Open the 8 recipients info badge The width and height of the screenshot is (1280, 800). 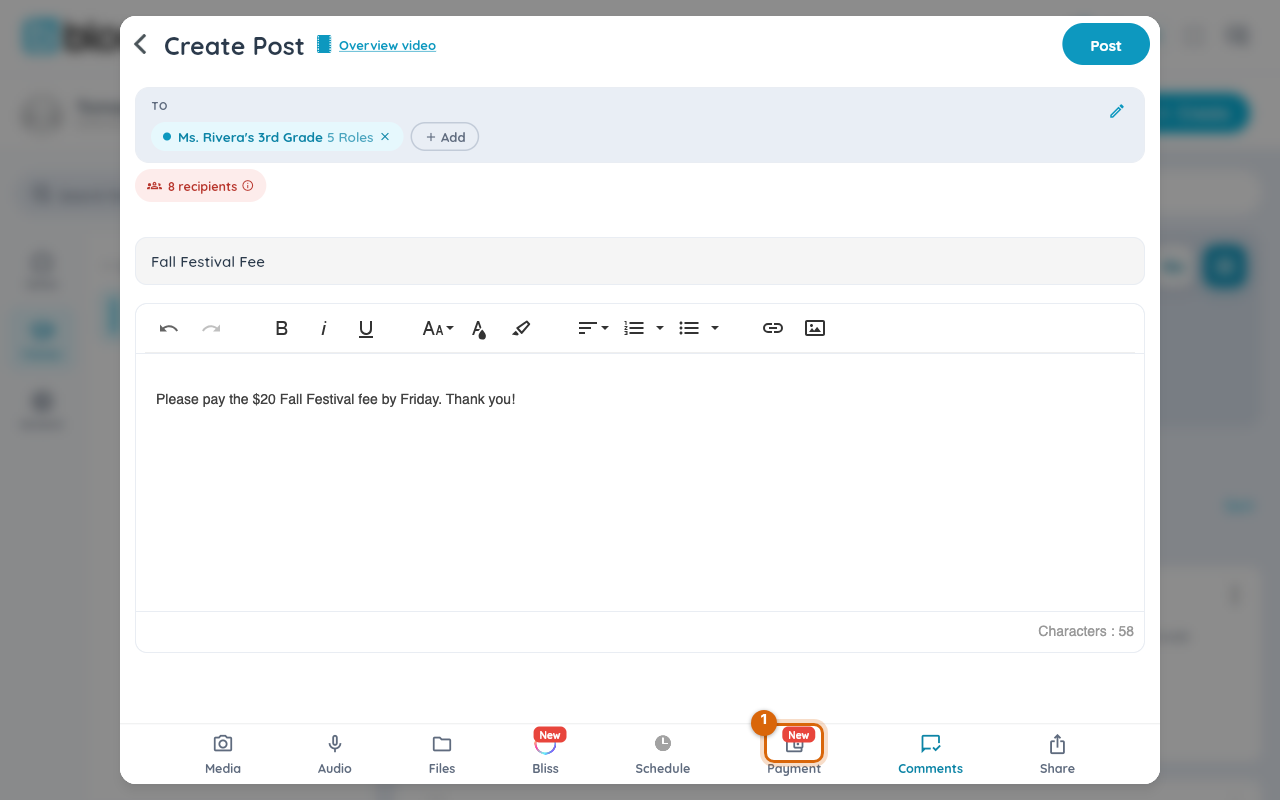click(201, 186)
